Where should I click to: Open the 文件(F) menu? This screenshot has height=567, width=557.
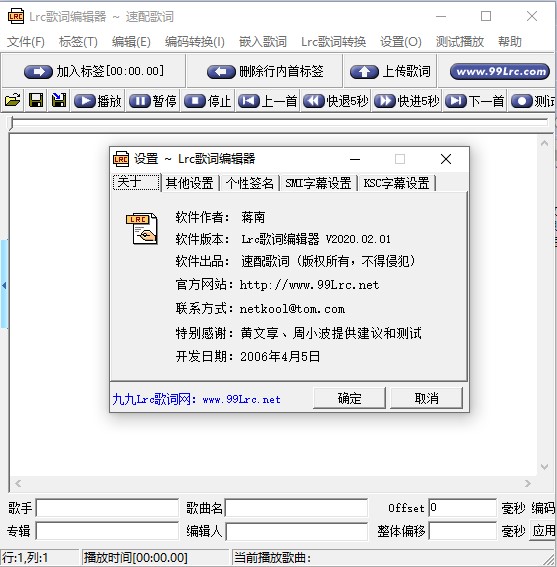coord(26,42)
